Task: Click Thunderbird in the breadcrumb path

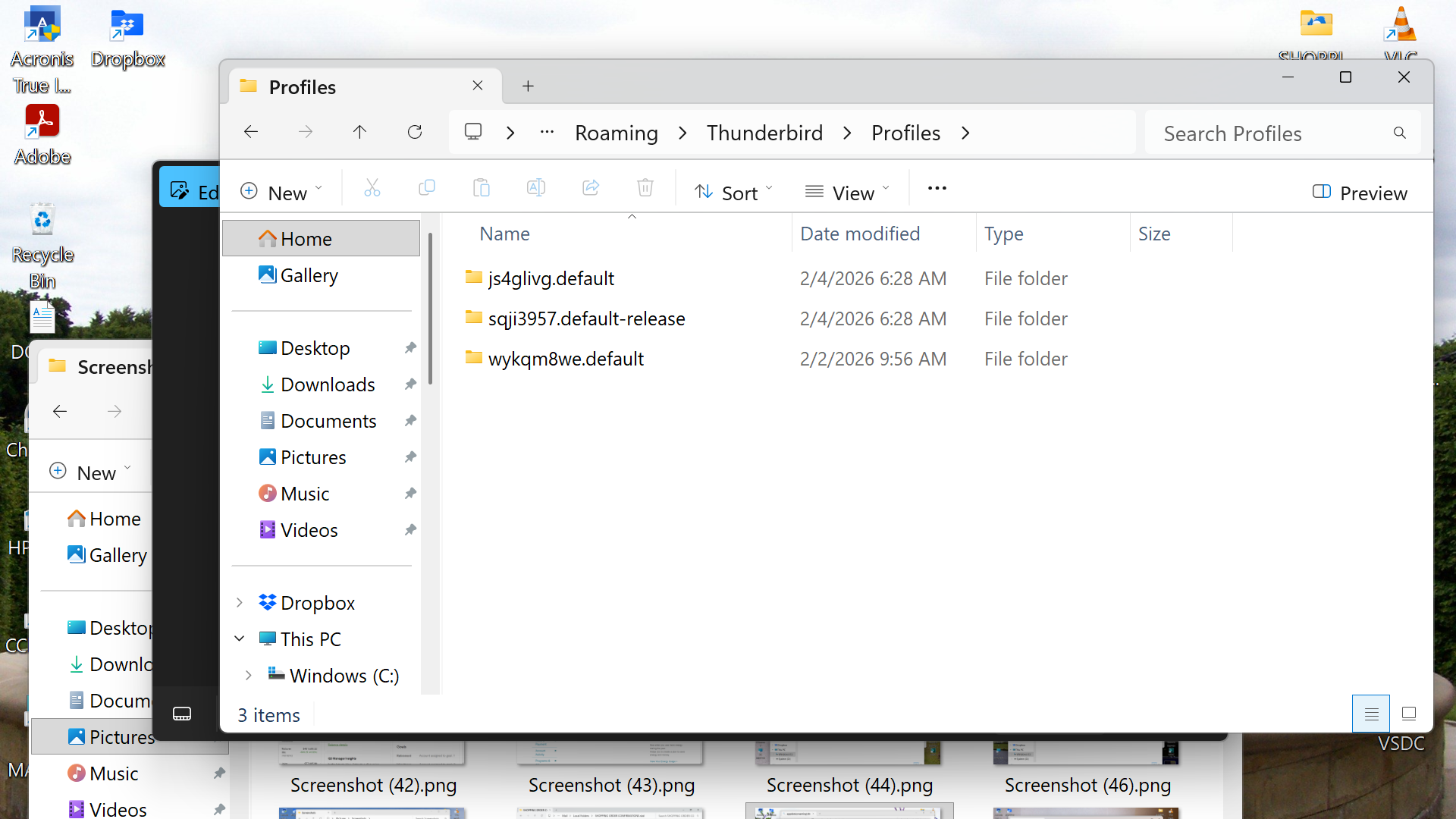Action: [764, 133]
